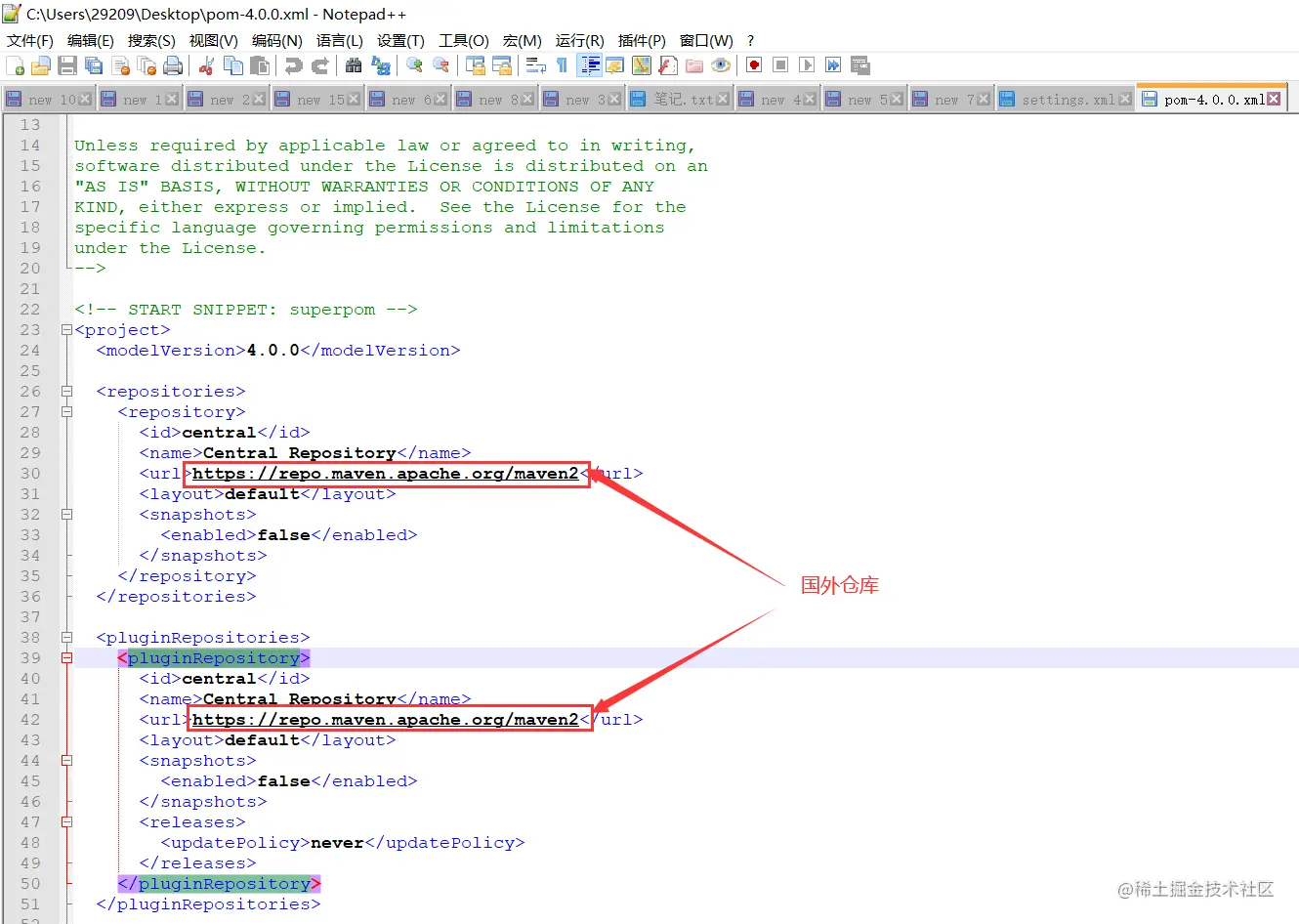Run macro multiple times icon
The height and width of the screenshot is (924, 1299).
(833, 65)
